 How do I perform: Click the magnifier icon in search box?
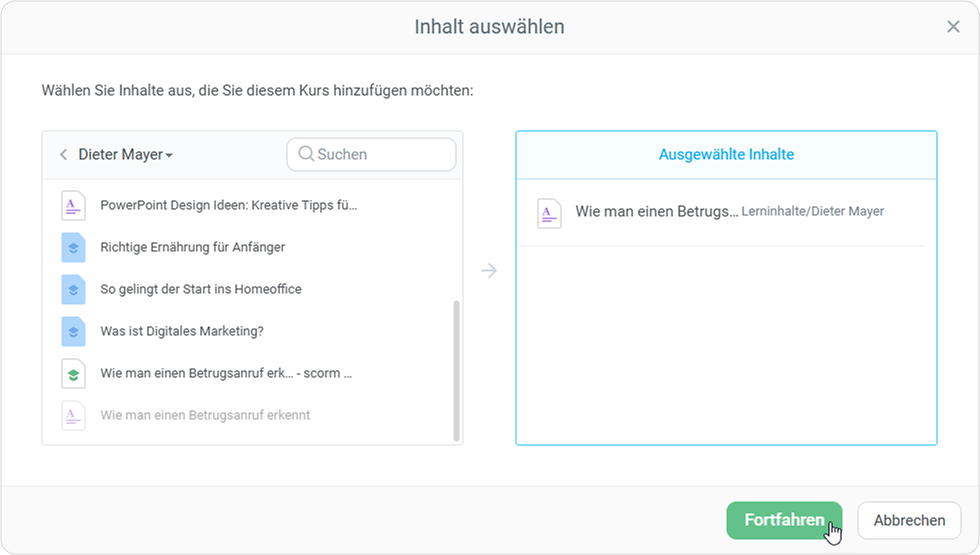306,155
